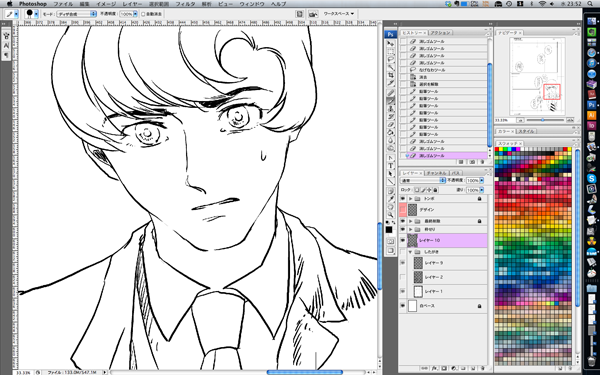Toggle visibility of レイヤー 9
This screenshot has width=600, height=375.
(x=403, y=263)
